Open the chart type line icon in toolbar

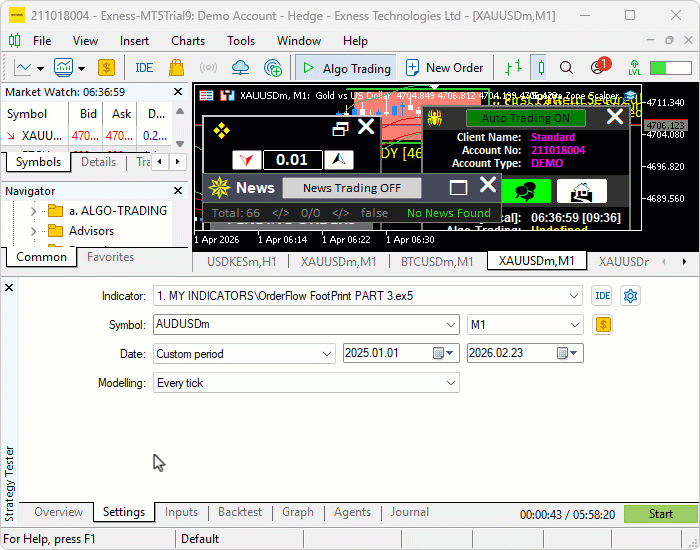[x=23, y=68]
